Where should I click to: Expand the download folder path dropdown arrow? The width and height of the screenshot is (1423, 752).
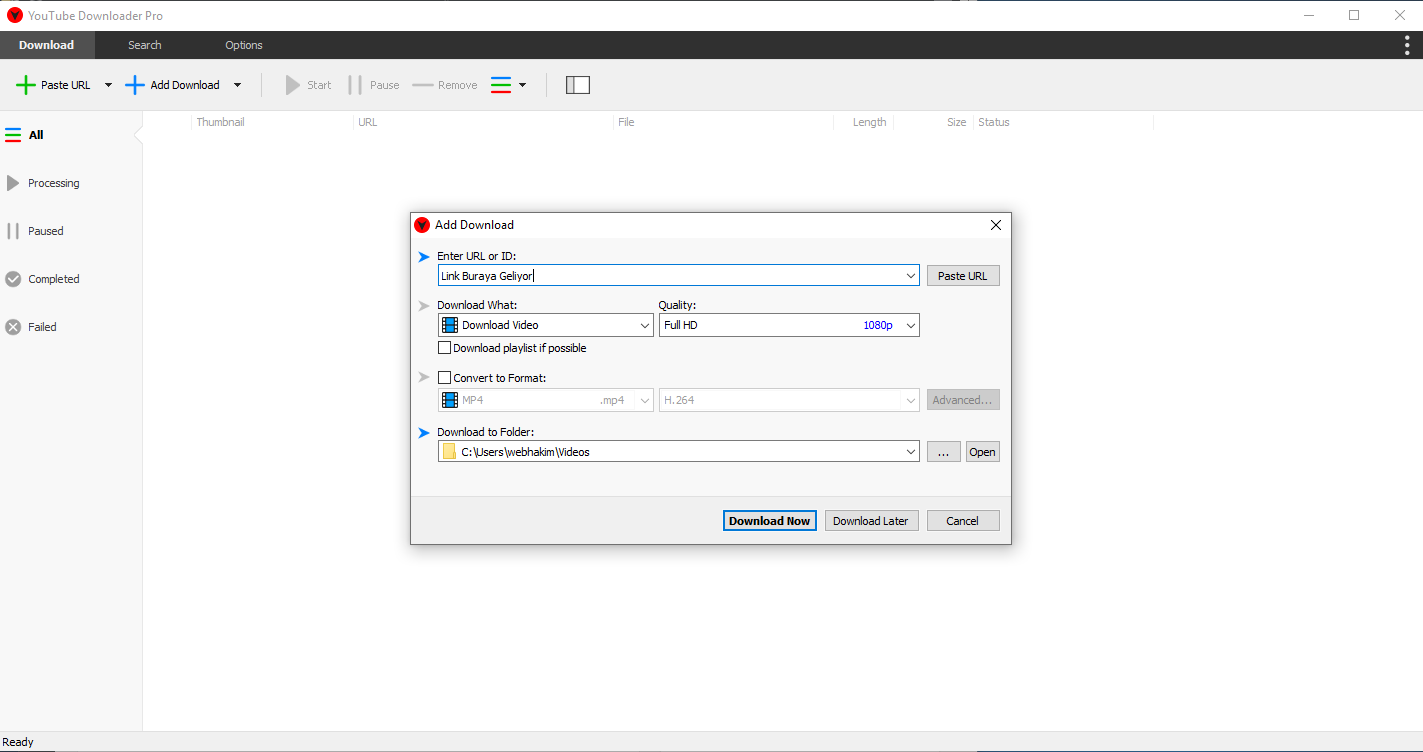click(910, 452)
